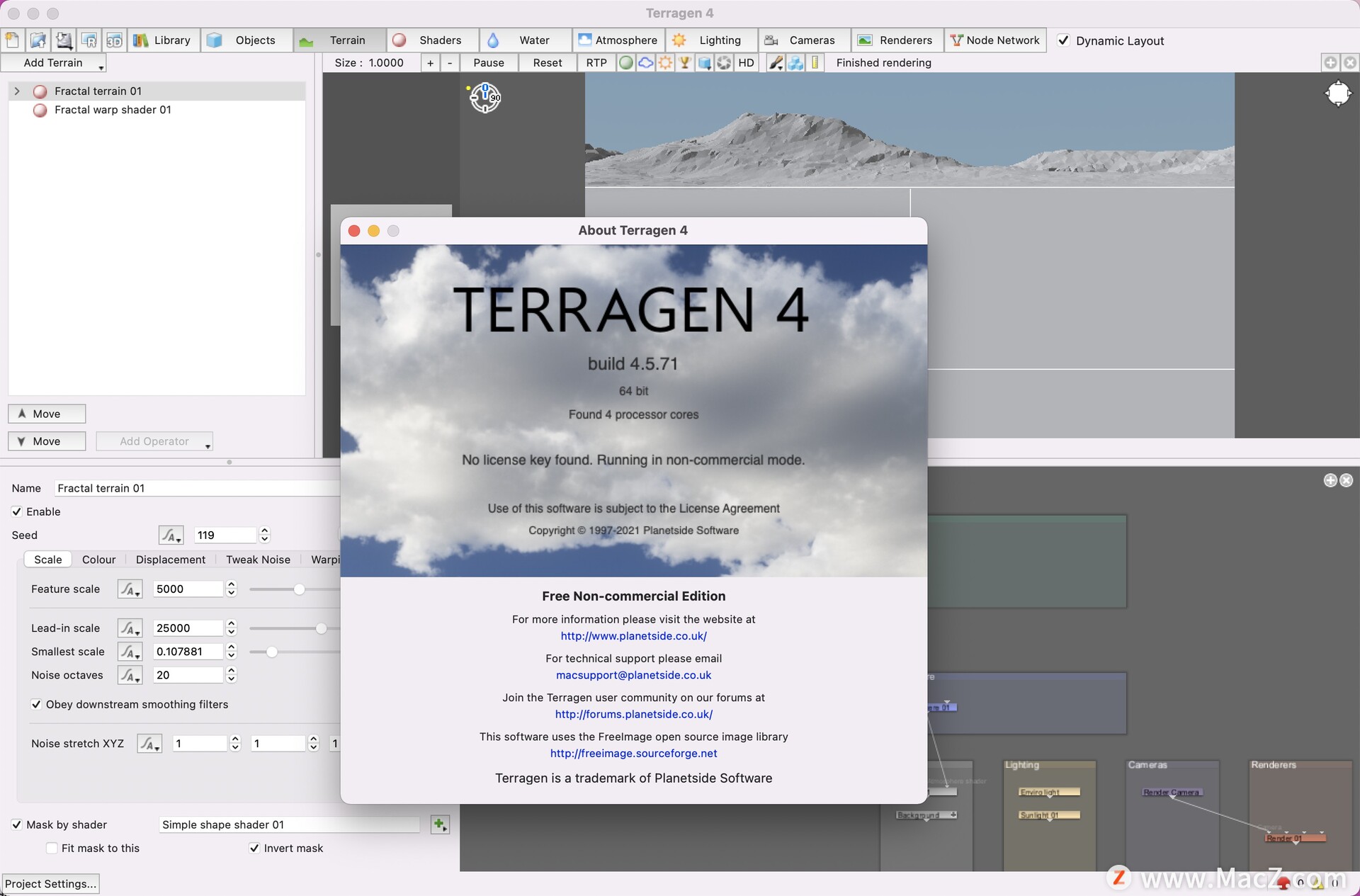The image size is (1360, 896).
Task: Select the Colour tab
Action: pyautogui.click(x=98, y=560)
